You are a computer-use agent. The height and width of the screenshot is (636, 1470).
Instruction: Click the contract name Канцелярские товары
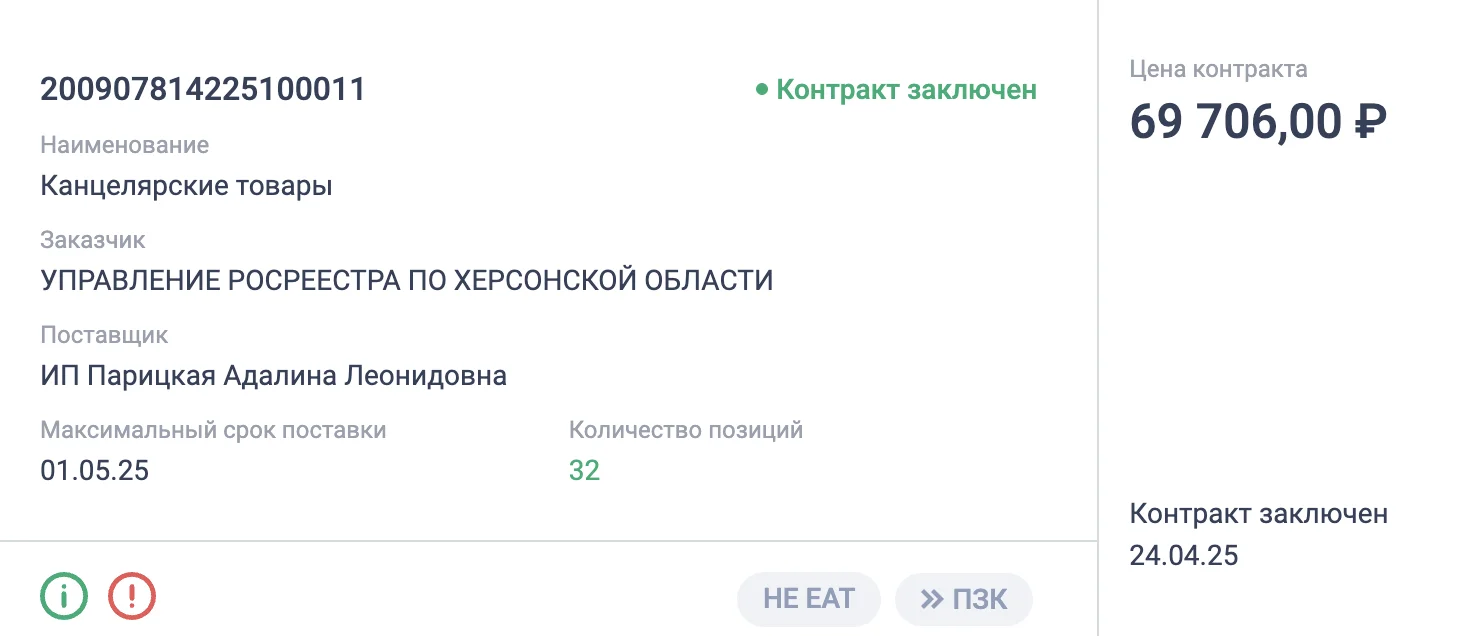[x=186, y=186]
